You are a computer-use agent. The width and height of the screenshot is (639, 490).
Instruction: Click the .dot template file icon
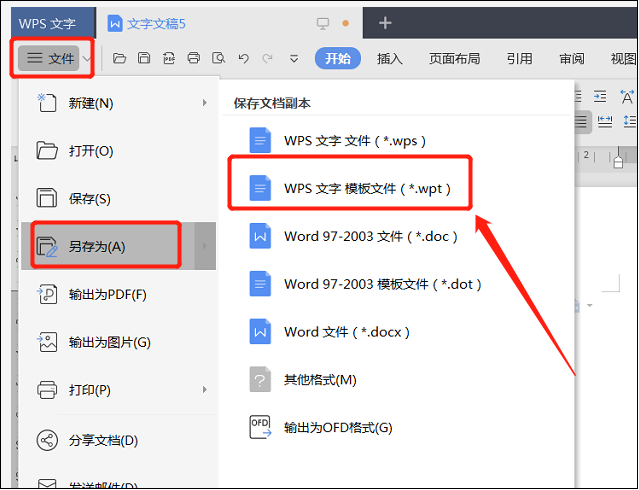click(x=260, y=284)
